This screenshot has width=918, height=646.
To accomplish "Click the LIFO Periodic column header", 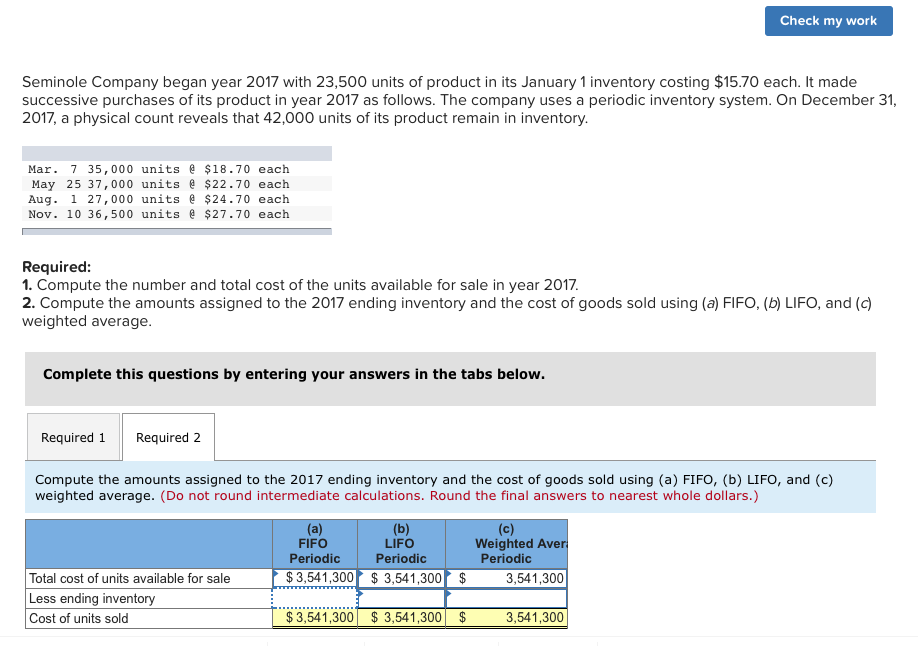I will click(400, 544).
